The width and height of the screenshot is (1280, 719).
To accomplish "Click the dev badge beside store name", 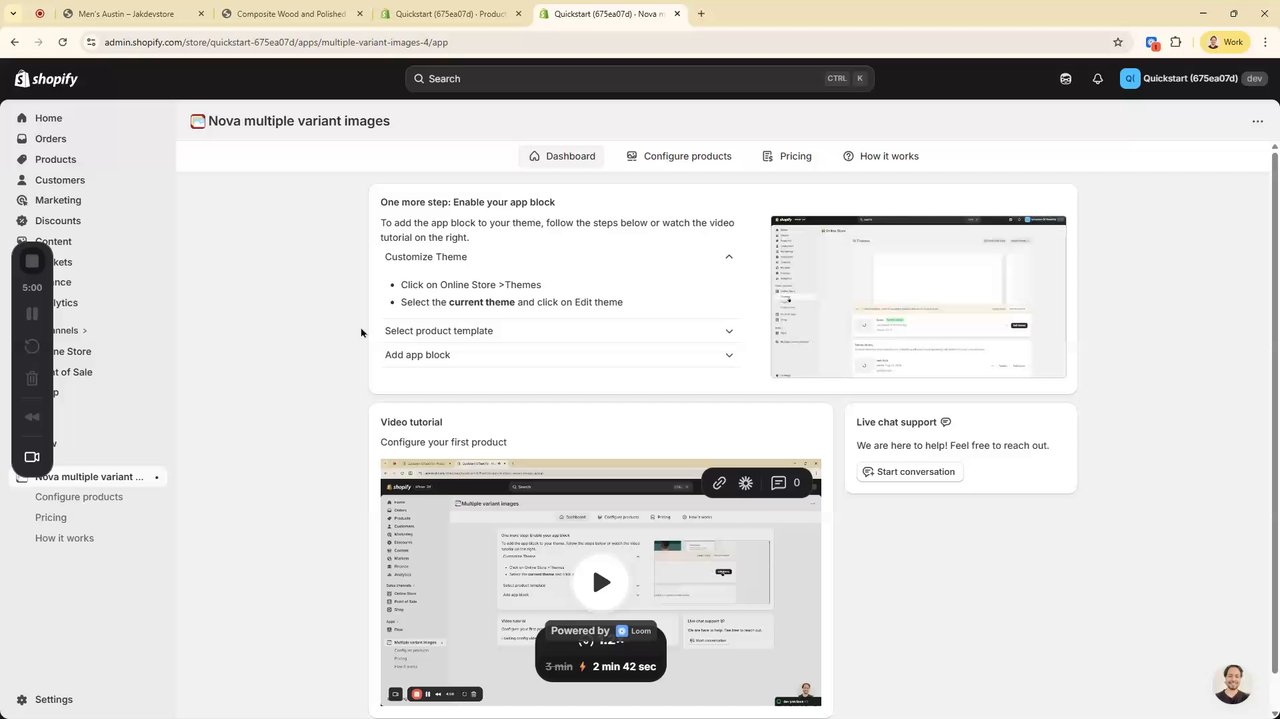I will click(1254, 79).
